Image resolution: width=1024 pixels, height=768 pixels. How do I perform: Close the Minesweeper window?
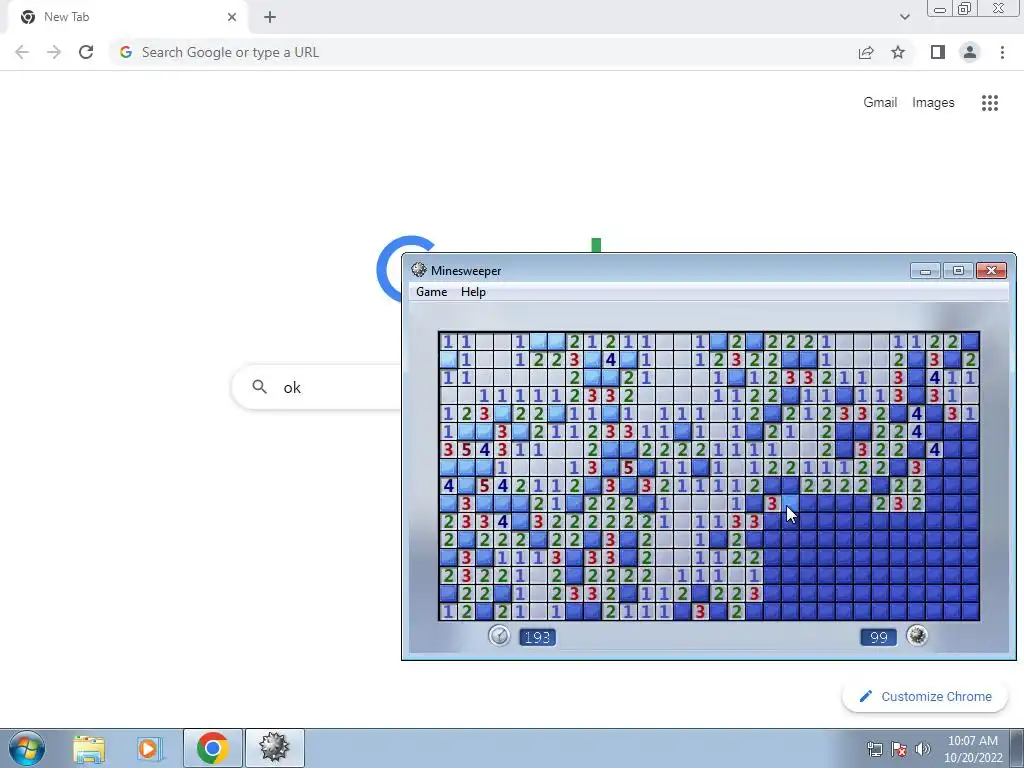(x=991, y=270)
